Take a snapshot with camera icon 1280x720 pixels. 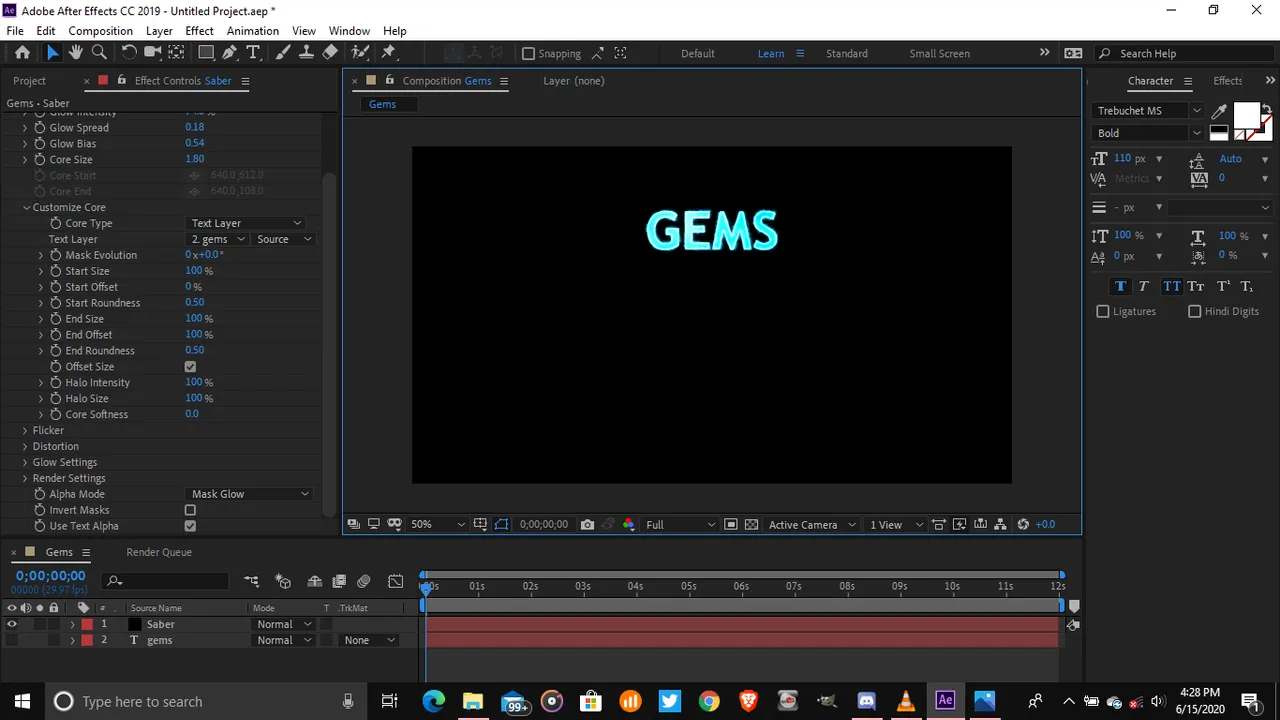point(587,524)
